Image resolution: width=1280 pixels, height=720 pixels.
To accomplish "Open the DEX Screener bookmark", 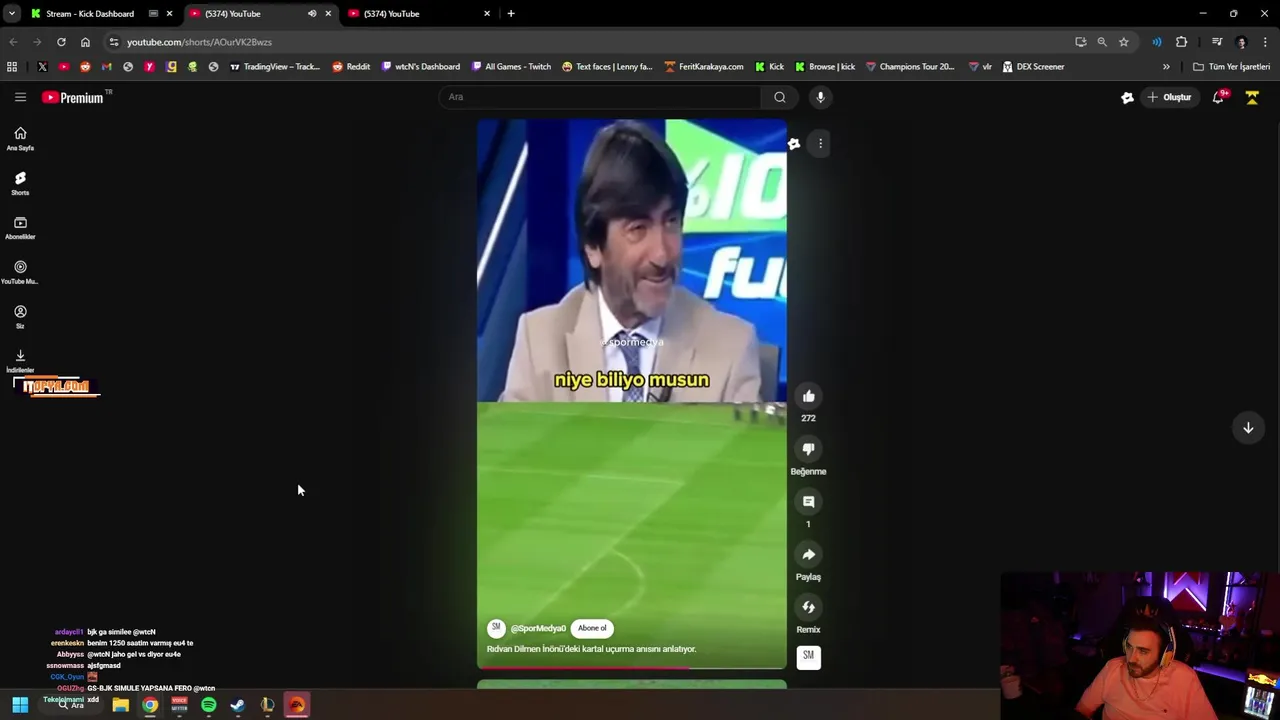I will coord(1033,67).
